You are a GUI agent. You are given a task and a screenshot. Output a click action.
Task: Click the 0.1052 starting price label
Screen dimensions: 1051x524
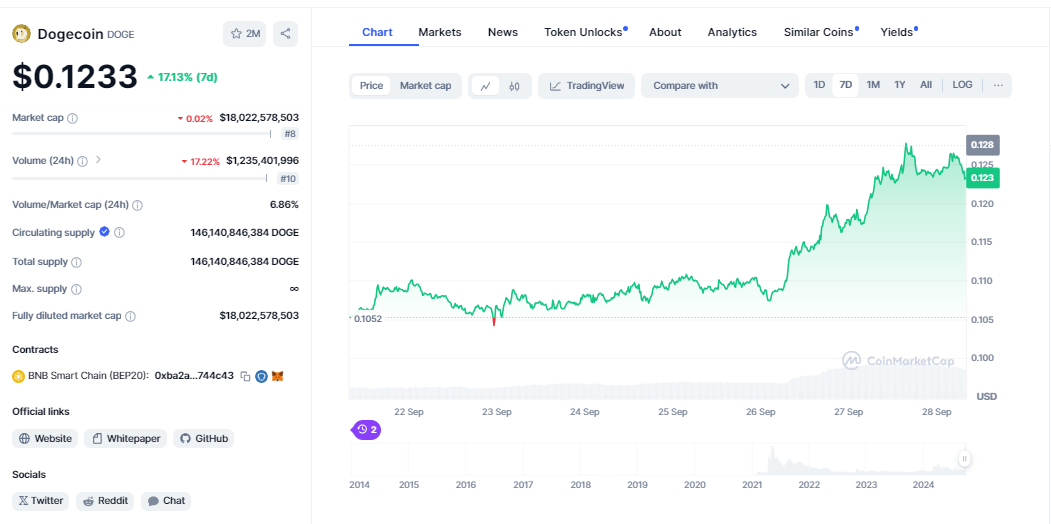pyautogui.click(x=368, y=319)
